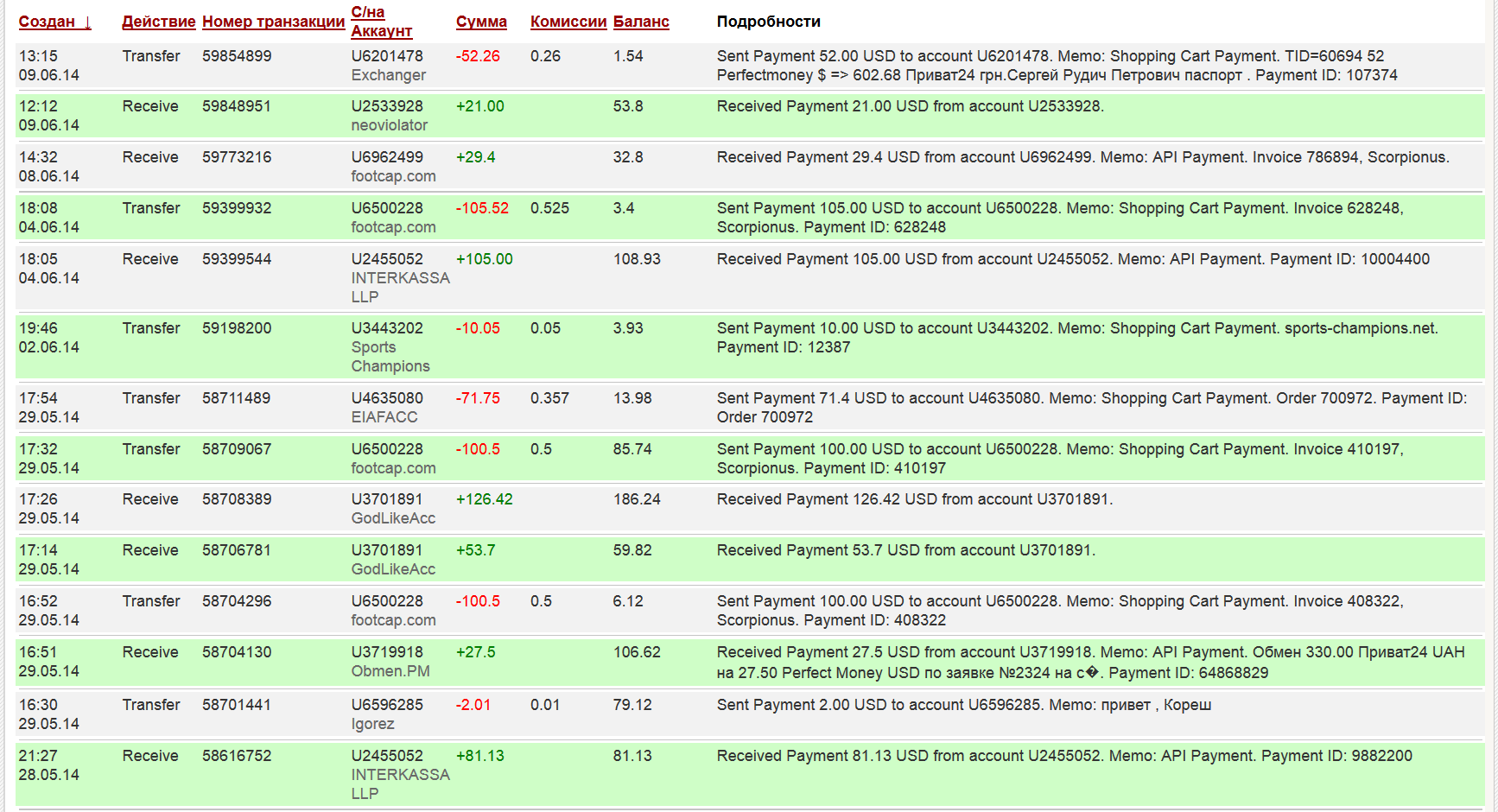Click account U6596285 Igorez
The image size is (1498, 812).
387,714
